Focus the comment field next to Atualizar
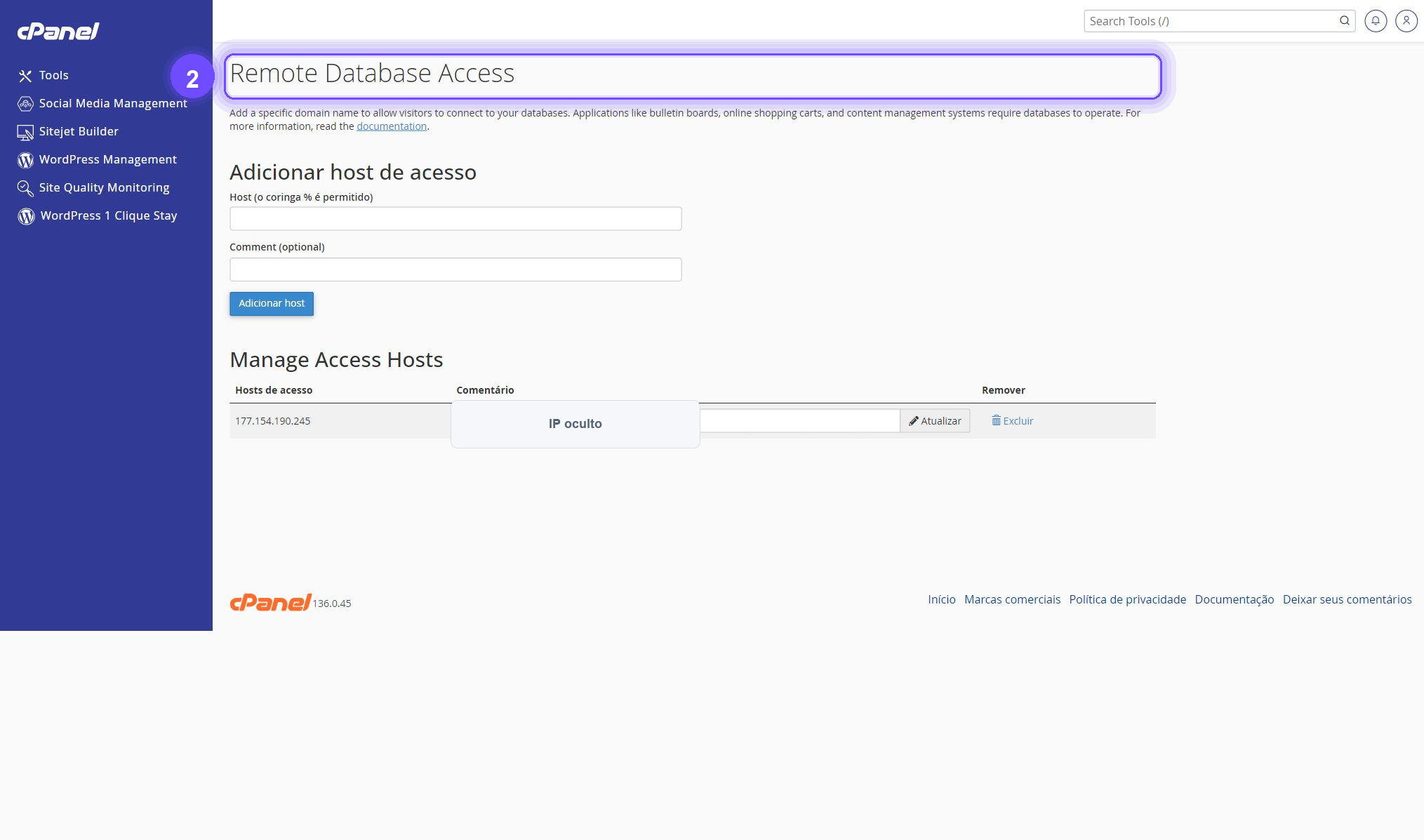The image size is (1424, 840). (x=799, y=421)
